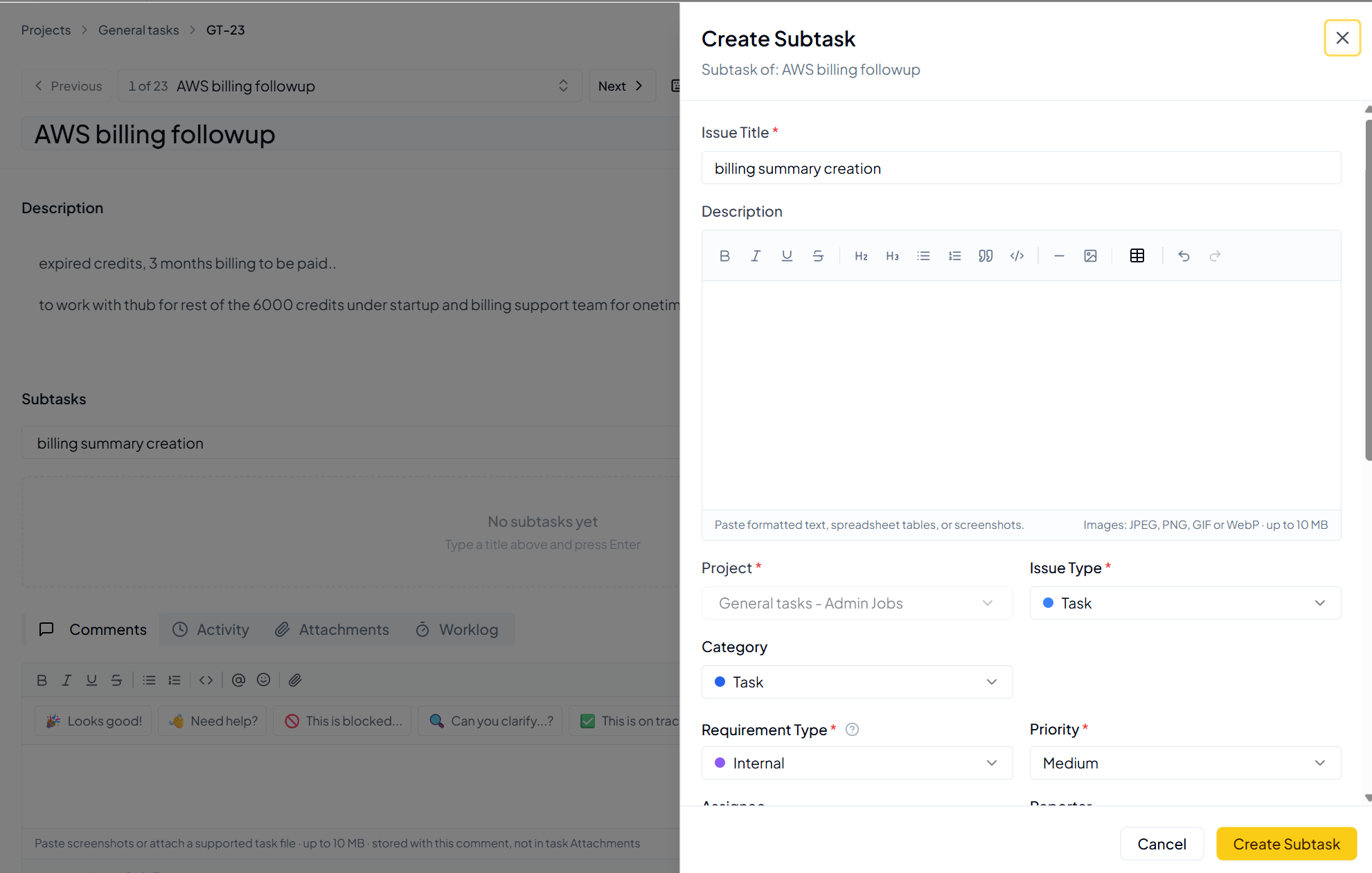Insert bullet list in subtask description
The width and height of the screenshot is (1372, 873).
pyautogui.click(x=923, y=256)
